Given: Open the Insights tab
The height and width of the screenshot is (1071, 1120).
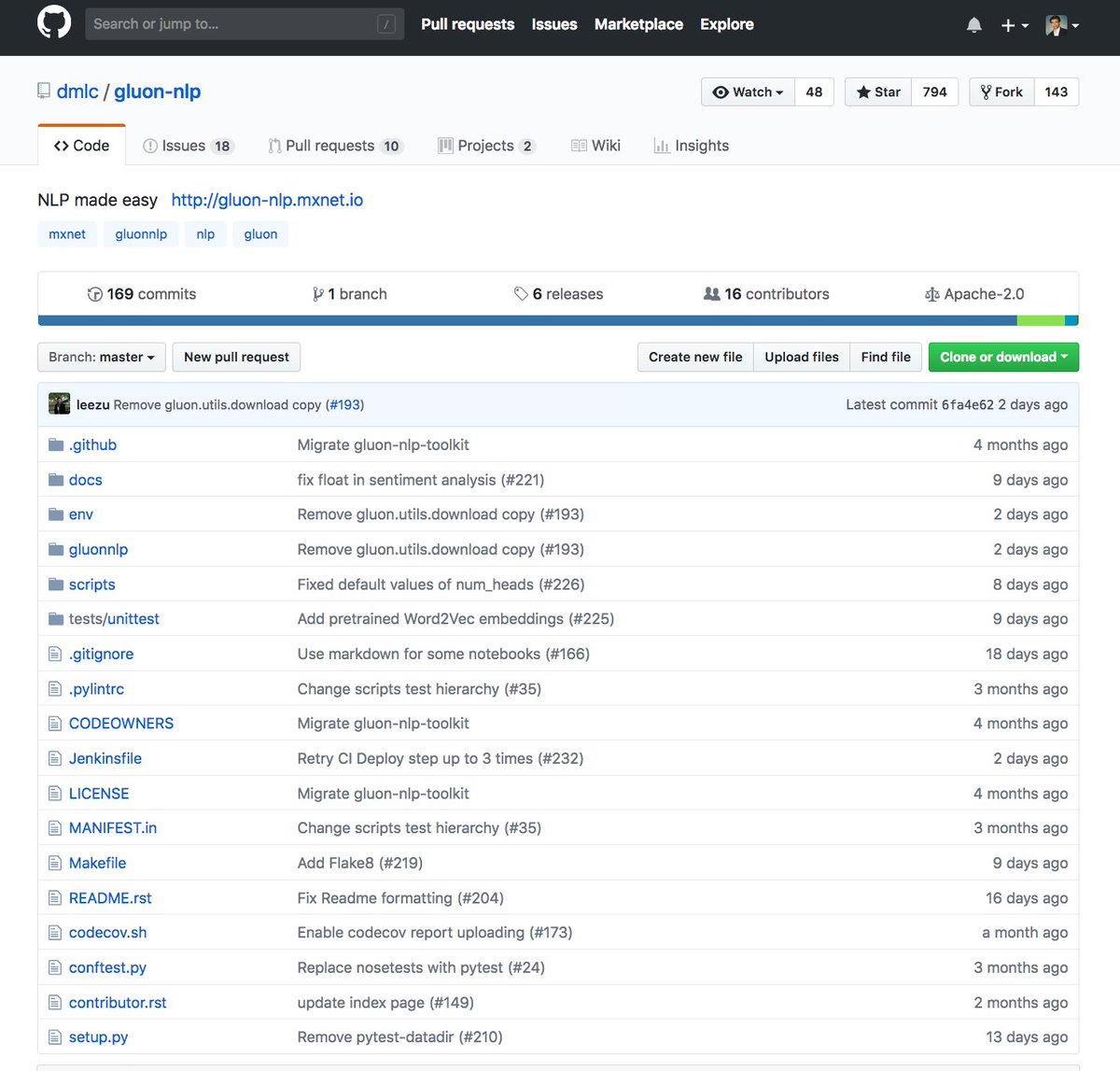Looking at the screenshot, I should pyautogui.click(x=692, y=146).
